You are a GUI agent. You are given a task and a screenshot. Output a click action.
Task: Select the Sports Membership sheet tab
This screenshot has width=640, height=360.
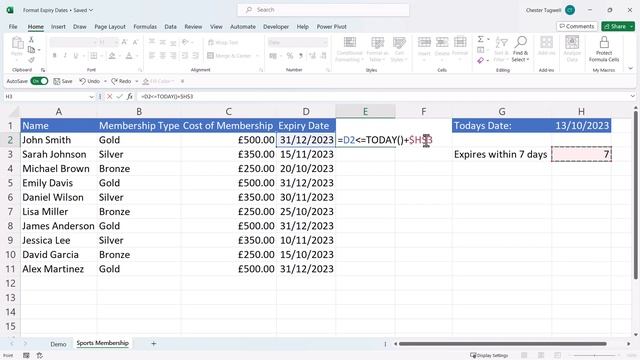tap(102, 343)
